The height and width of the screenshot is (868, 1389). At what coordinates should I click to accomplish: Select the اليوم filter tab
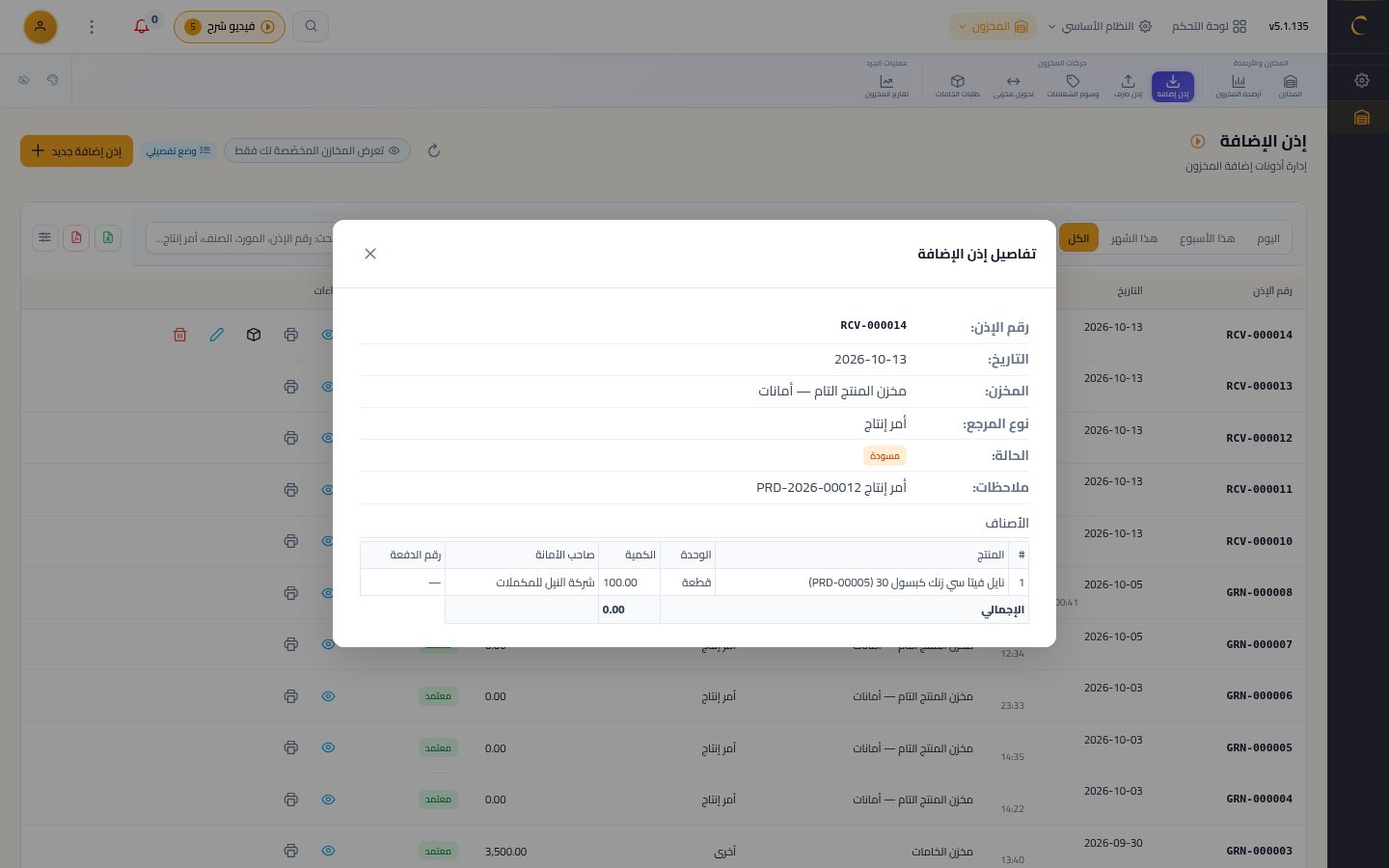tap(1268, 238)
